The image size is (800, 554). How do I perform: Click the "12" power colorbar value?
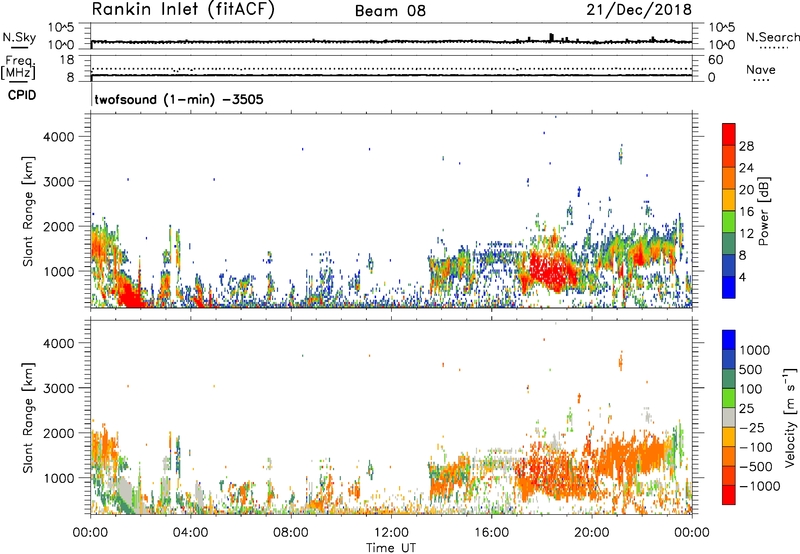coord(746,234)
